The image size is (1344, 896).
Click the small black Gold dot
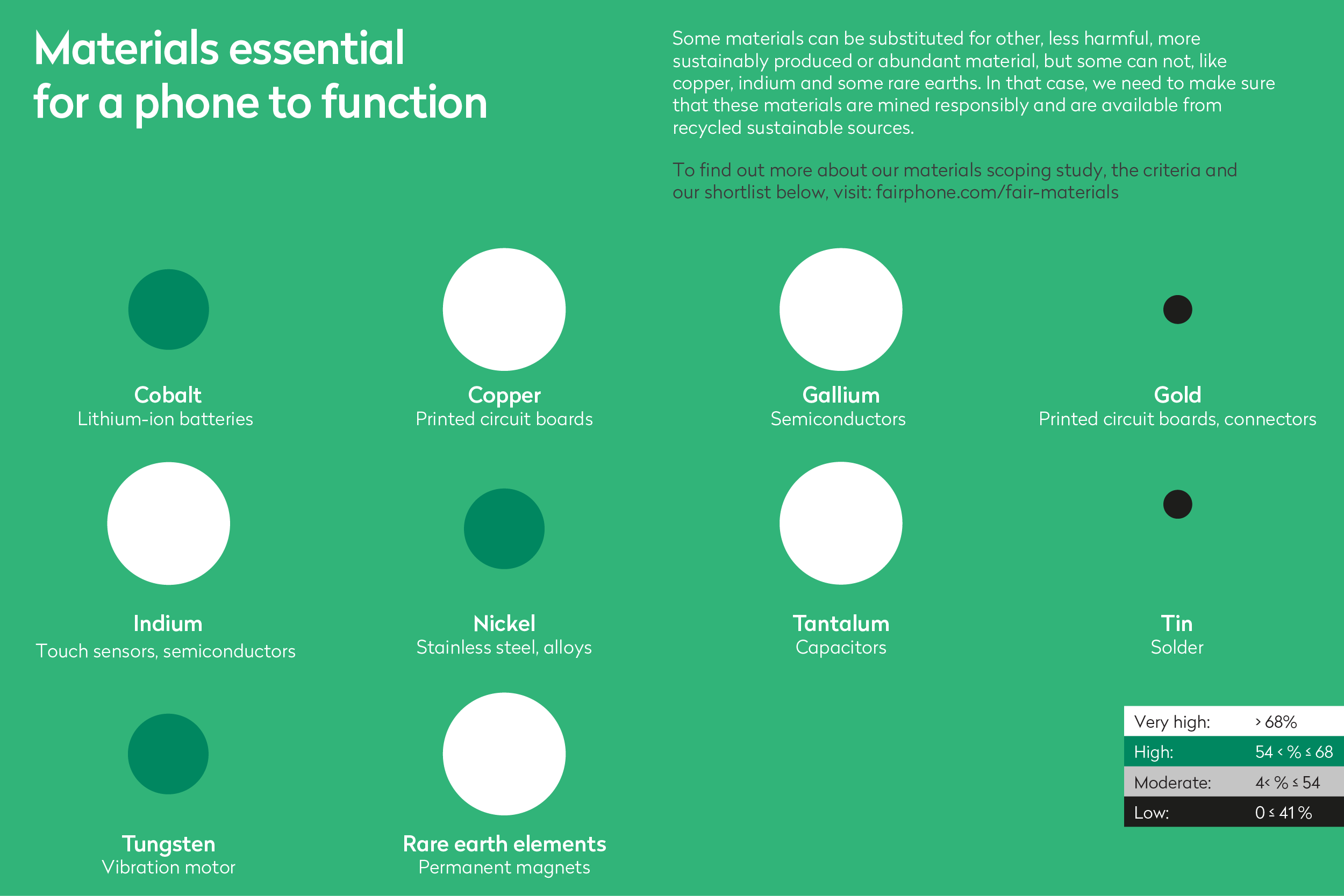(1178, 309)
